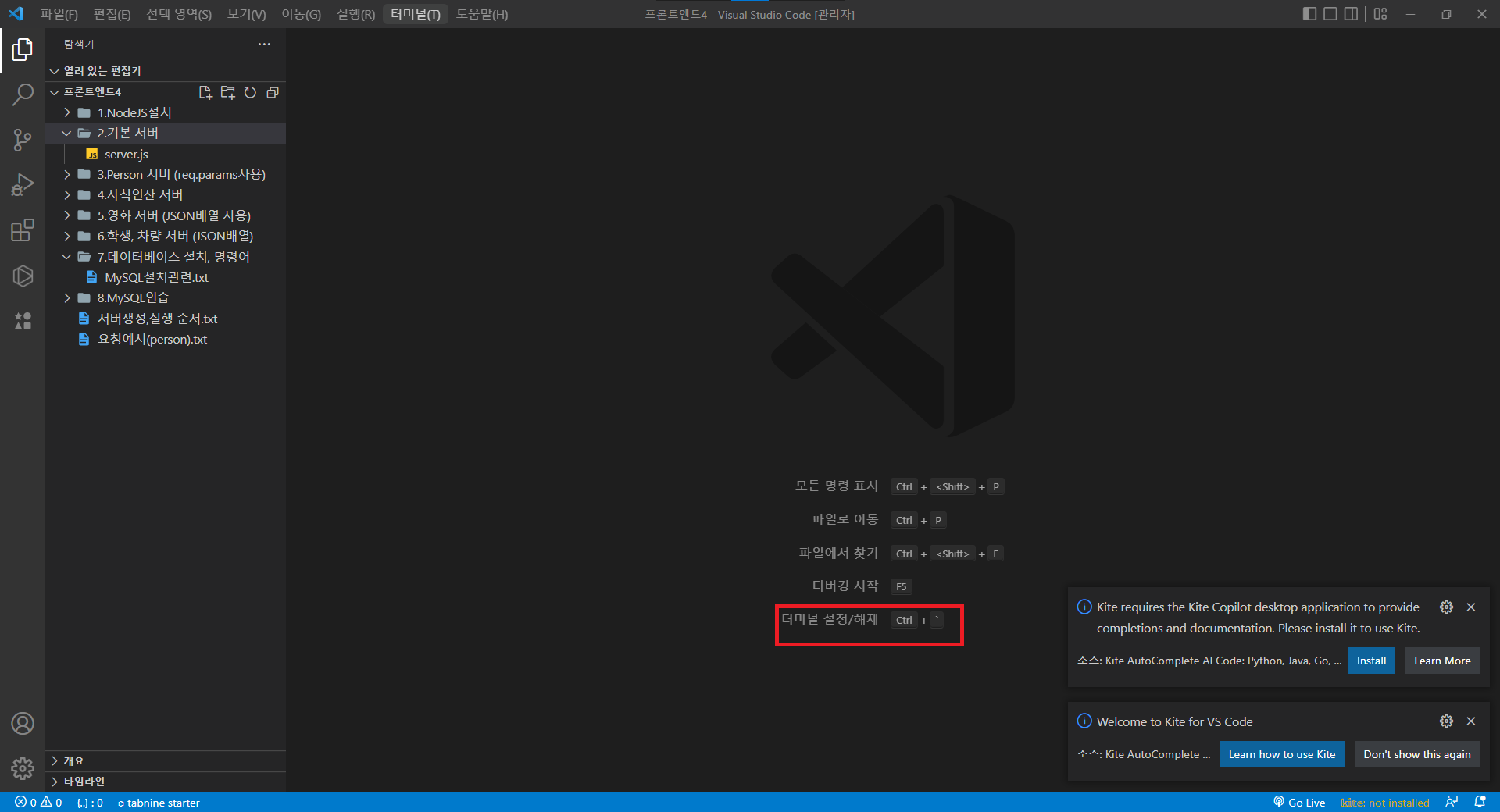This screenshot has height=812, width=1500.
Task: Click errors and warnings count in status bar
Action: tap(38, 803)
